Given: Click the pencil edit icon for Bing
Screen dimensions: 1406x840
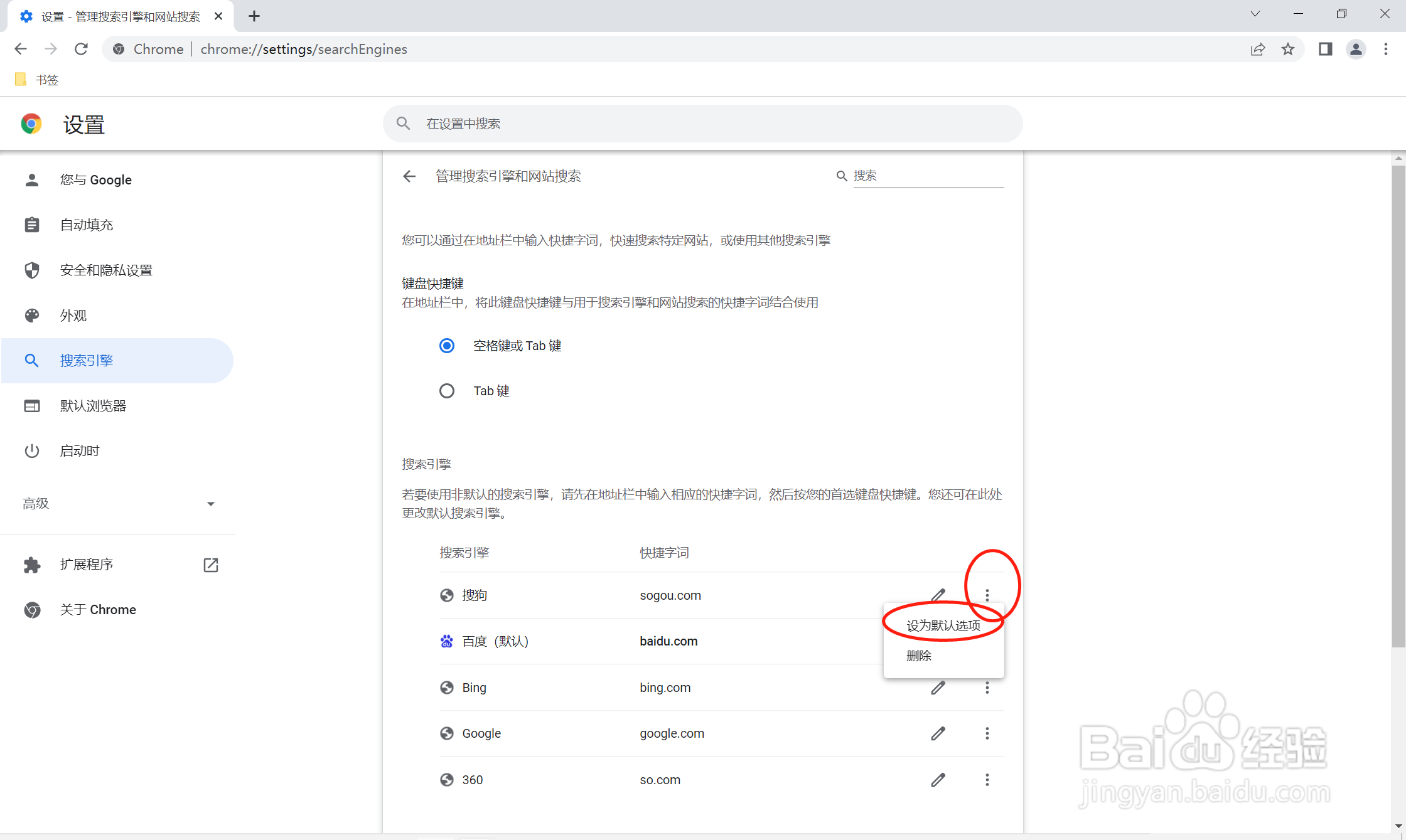Looking at the screenshot, I should [x=938, y=688].
